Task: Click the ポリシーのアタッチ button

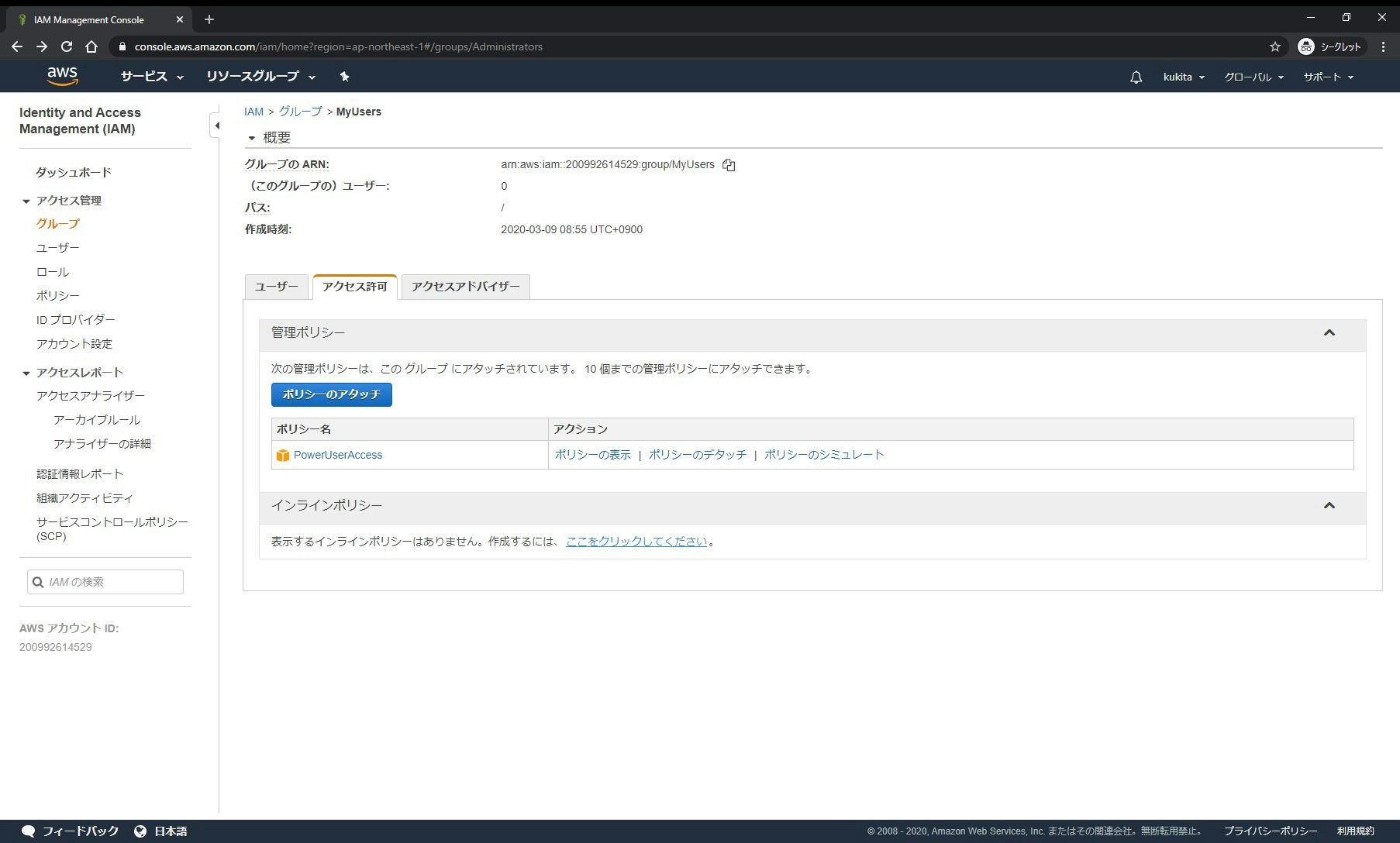Action: 331,394
